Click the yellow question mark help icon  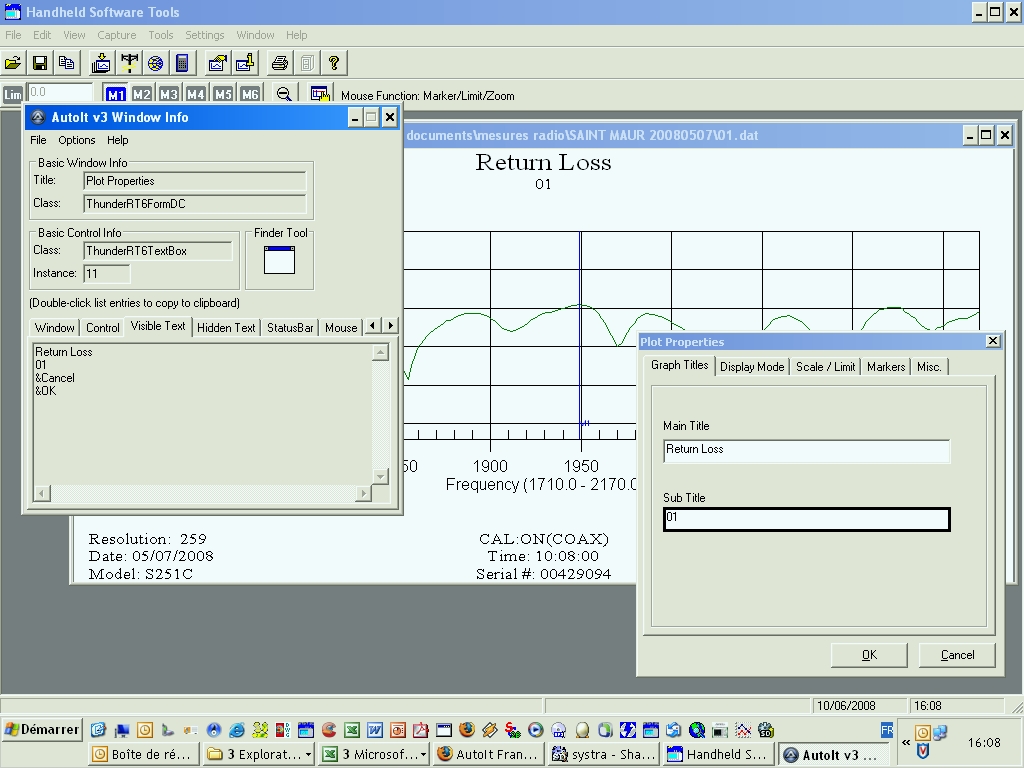pyautogui.click(x=334, y=63)
